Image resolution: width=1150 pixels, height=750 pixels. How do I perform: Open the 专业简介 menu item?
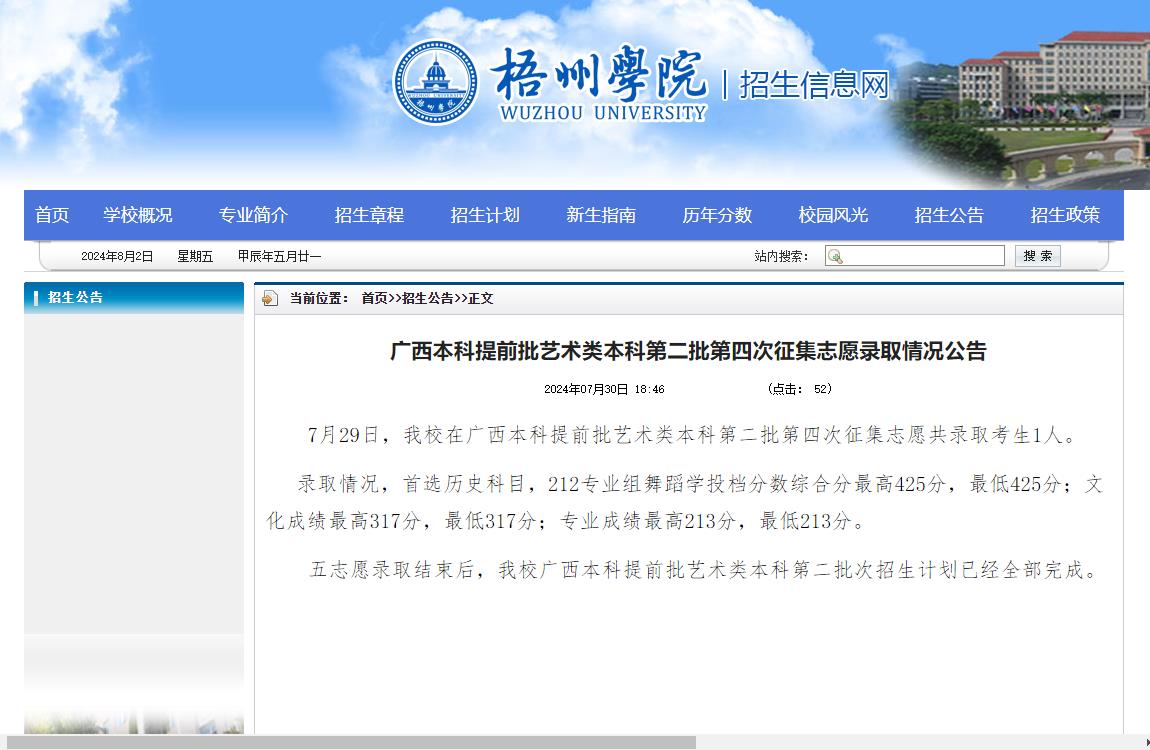(x=253, y=215)
